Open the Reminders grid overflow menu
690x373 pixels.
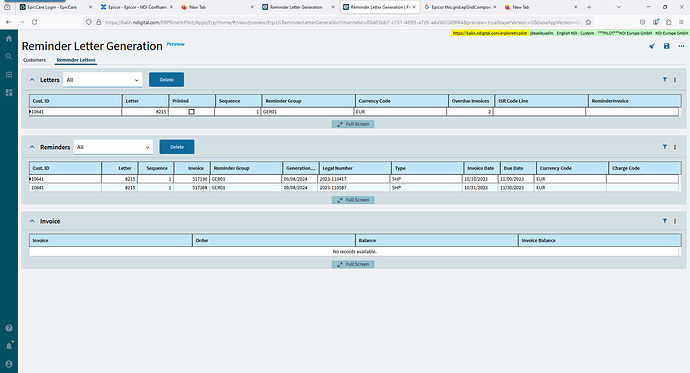[x=675, y=147]
